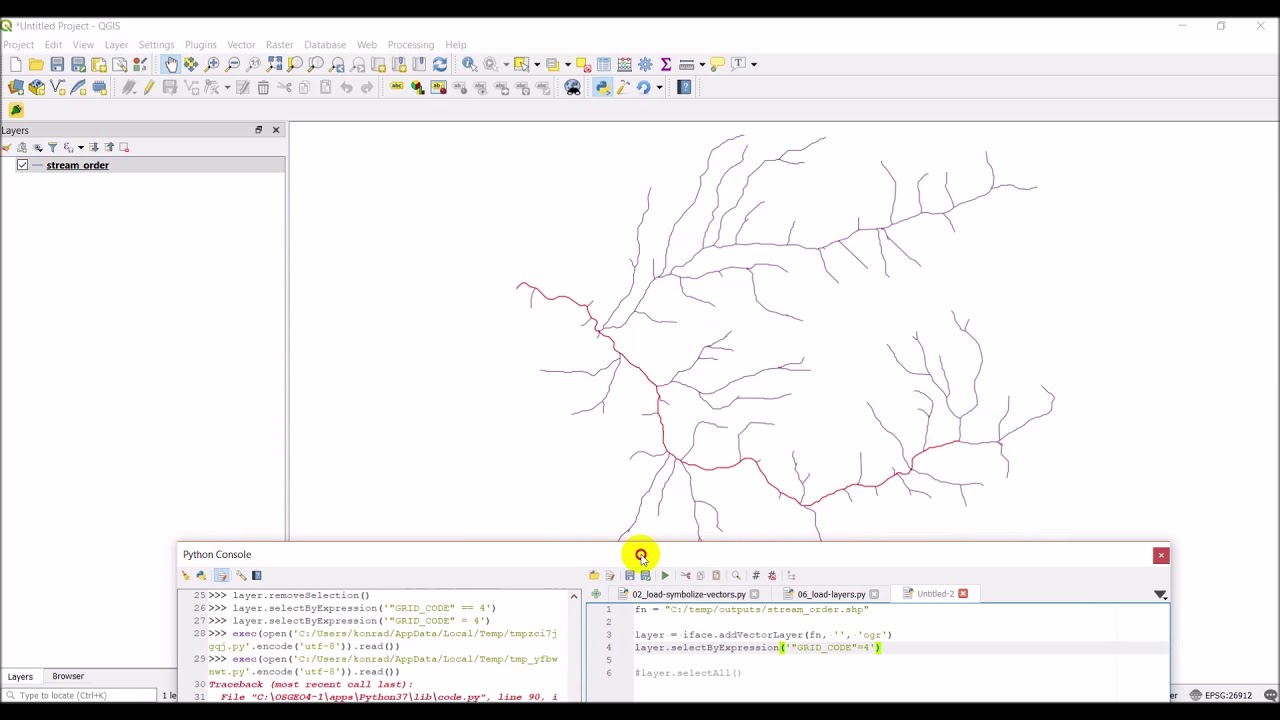Close the 06_load-layers.py tab
Viewport: 1280px width, 720px height.
pos(874,594)
